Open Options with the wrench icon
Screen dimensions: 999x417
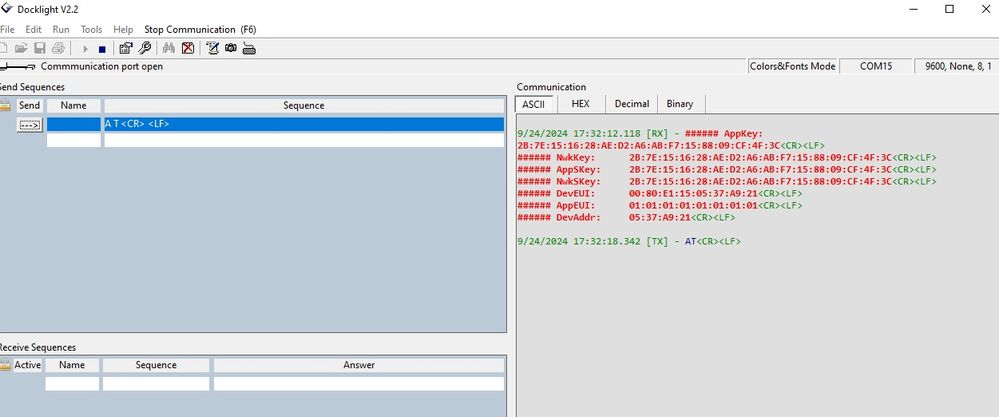point(145,48)
